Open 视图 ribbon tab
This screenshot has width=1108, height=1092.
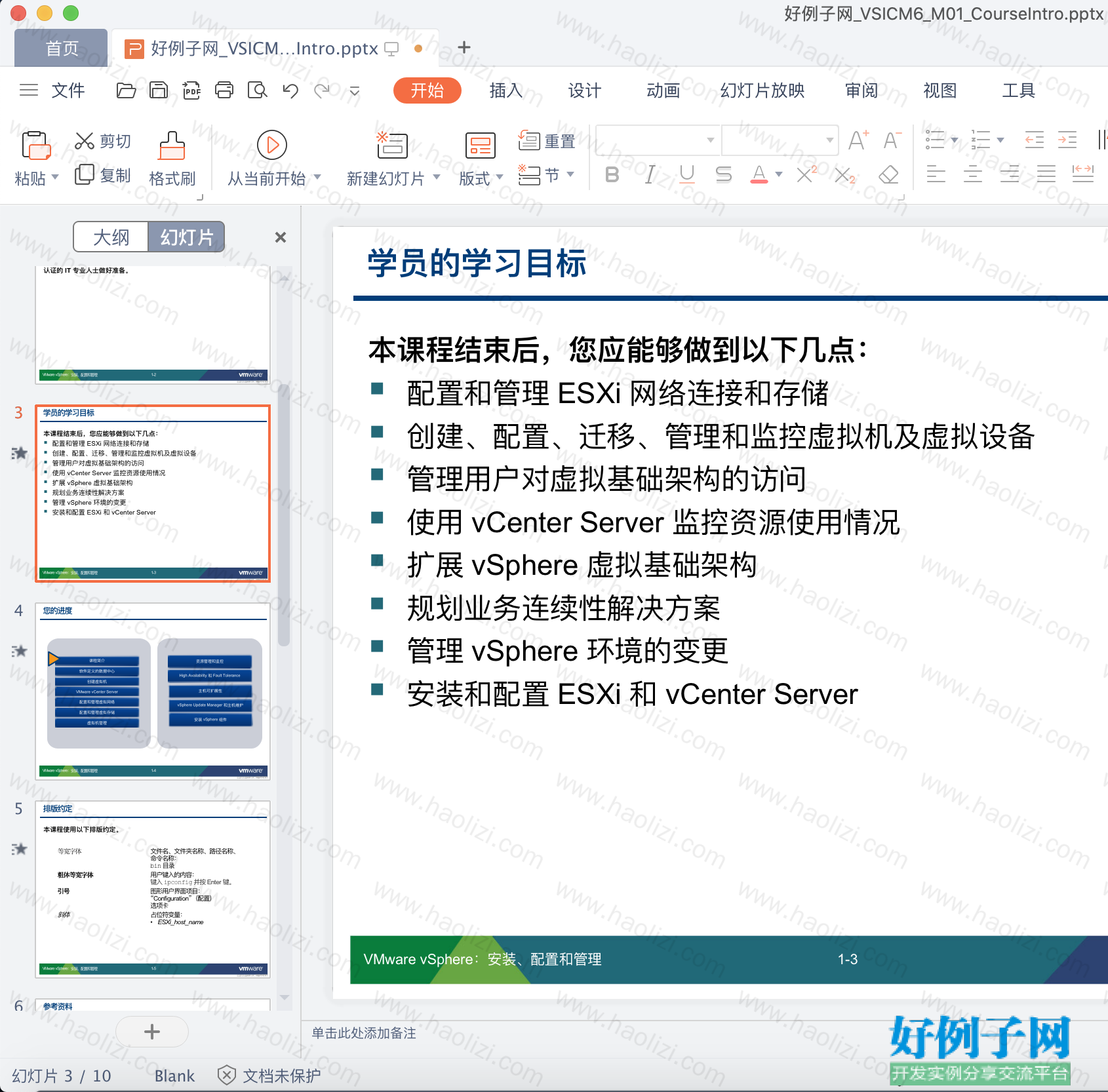[940, 90]
